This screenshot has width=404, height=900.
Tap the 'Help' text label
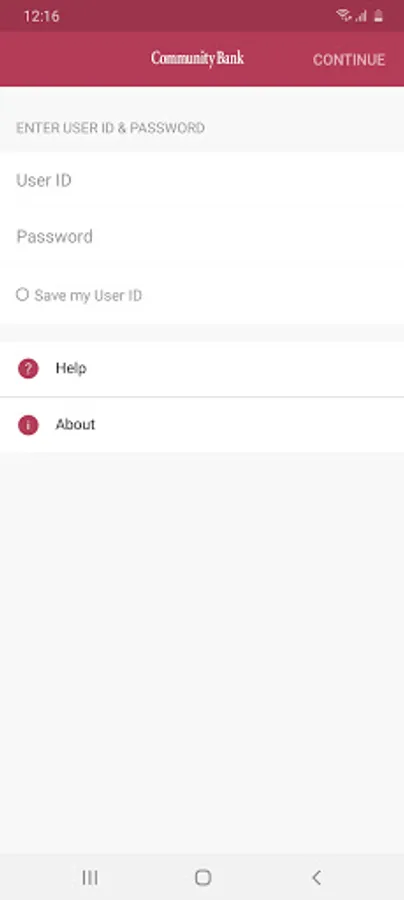(x=71, y=368)
